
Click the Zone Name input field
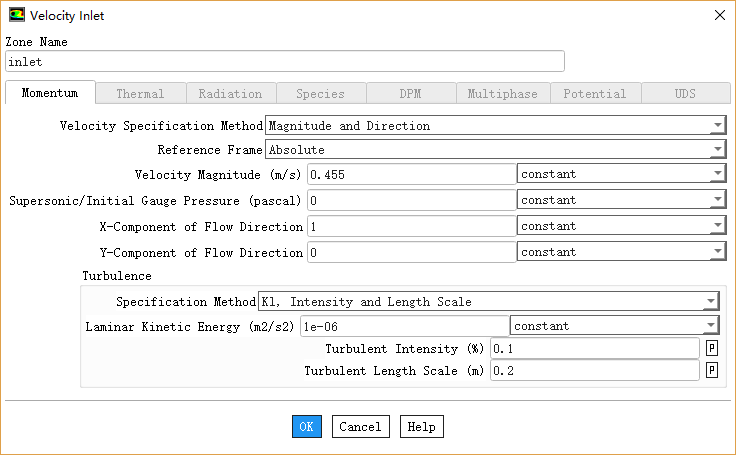point(285,62)
